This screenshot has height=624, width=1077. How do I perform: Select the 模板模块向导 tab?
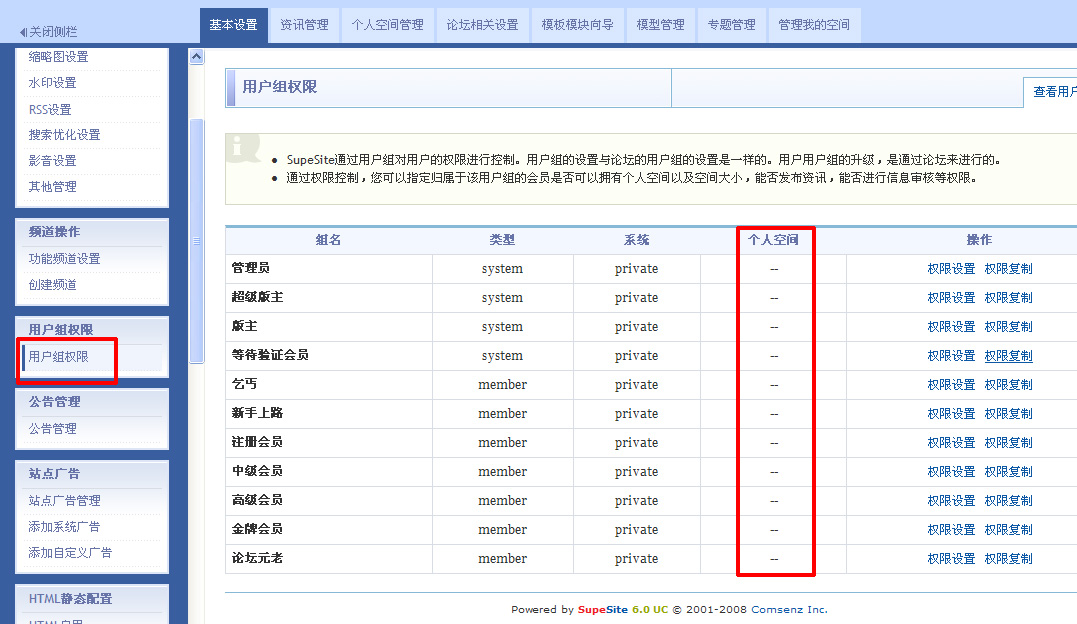pos(577,25)
